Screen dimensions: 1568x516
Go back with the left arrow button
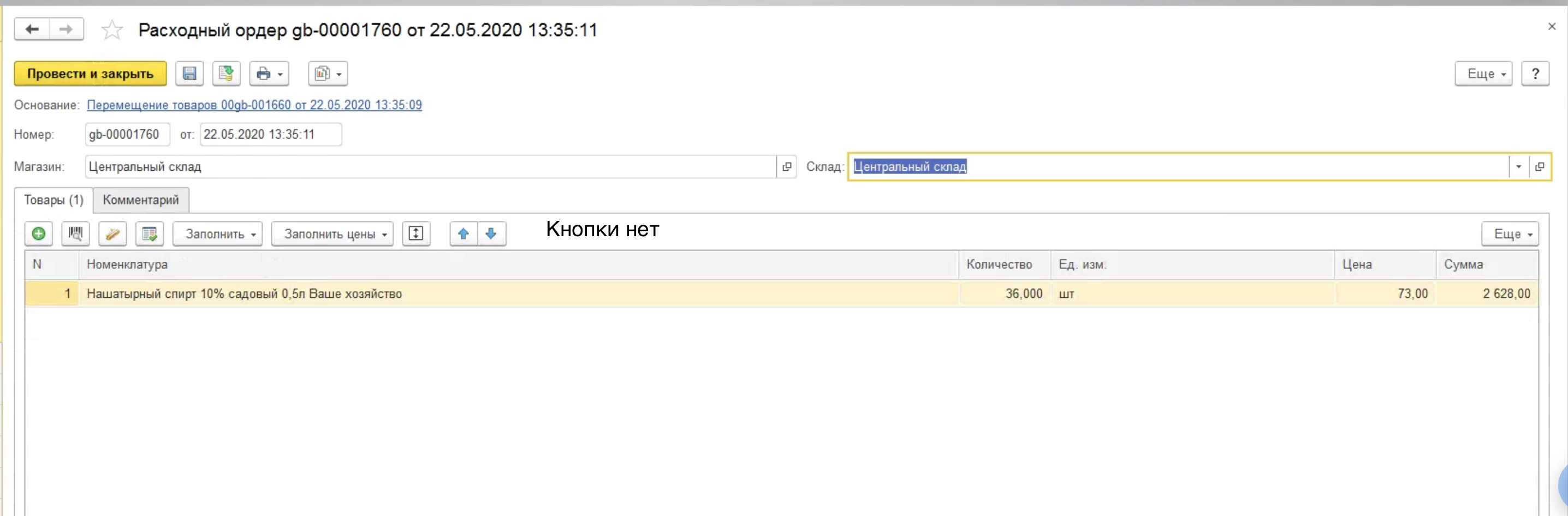(x=32, y=29)
